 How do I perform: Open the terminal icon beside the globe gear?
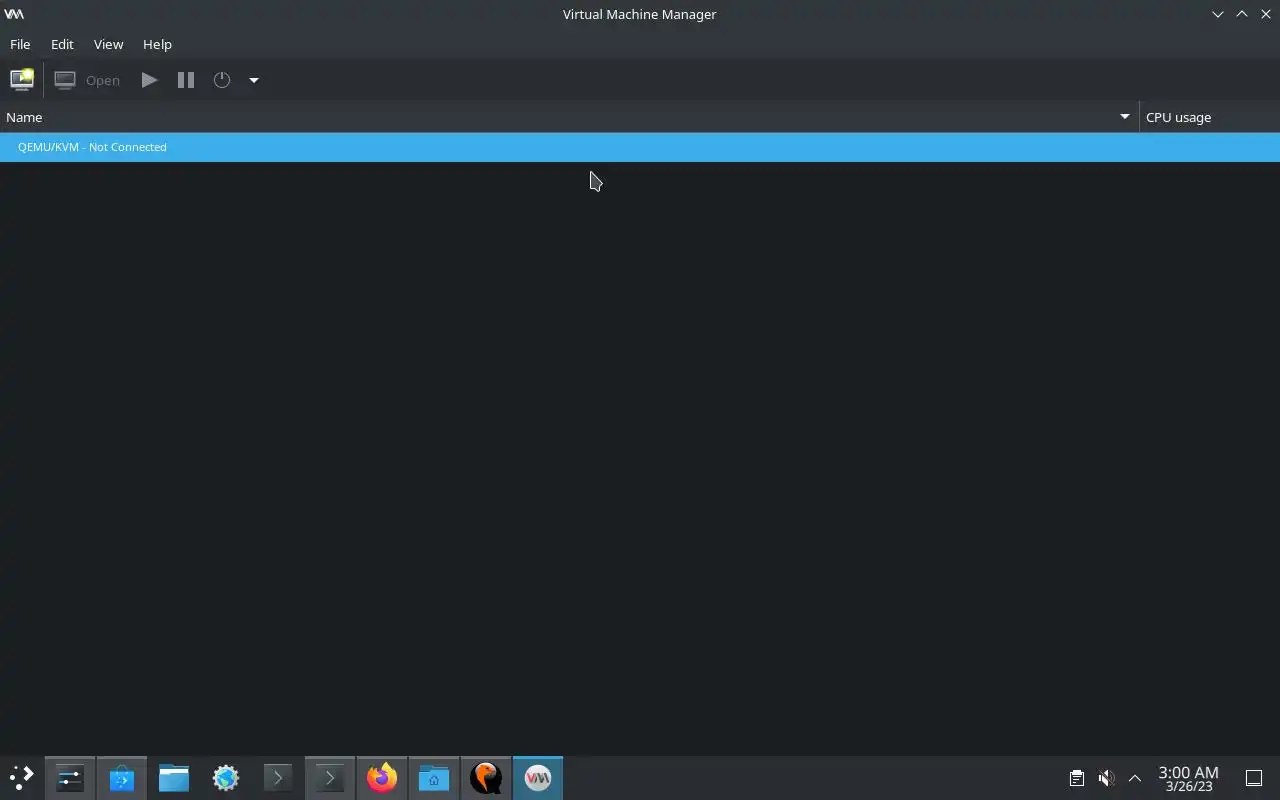[278, 778]
